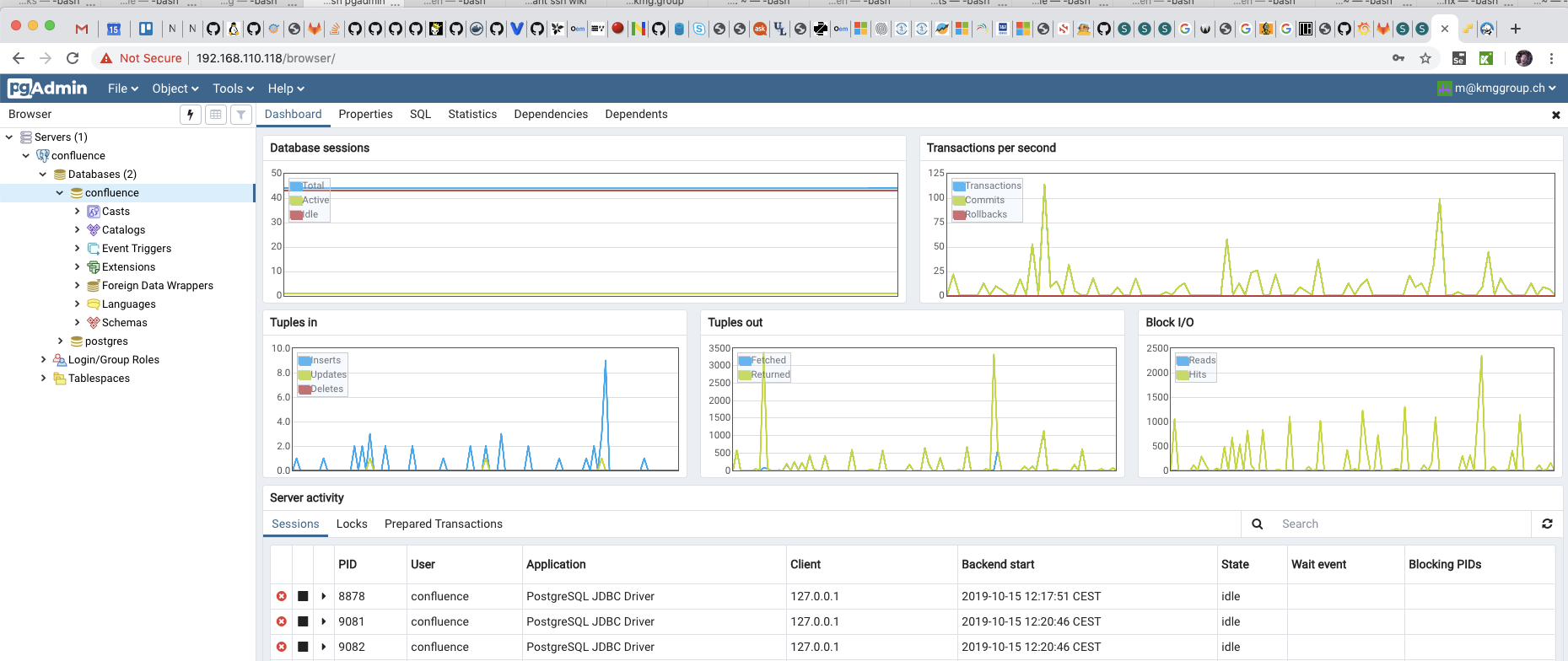Screen dimensions: 1568x661
Task: Switch to the Statistics tab
Action: pyautogui.click(x=472, y=115)
